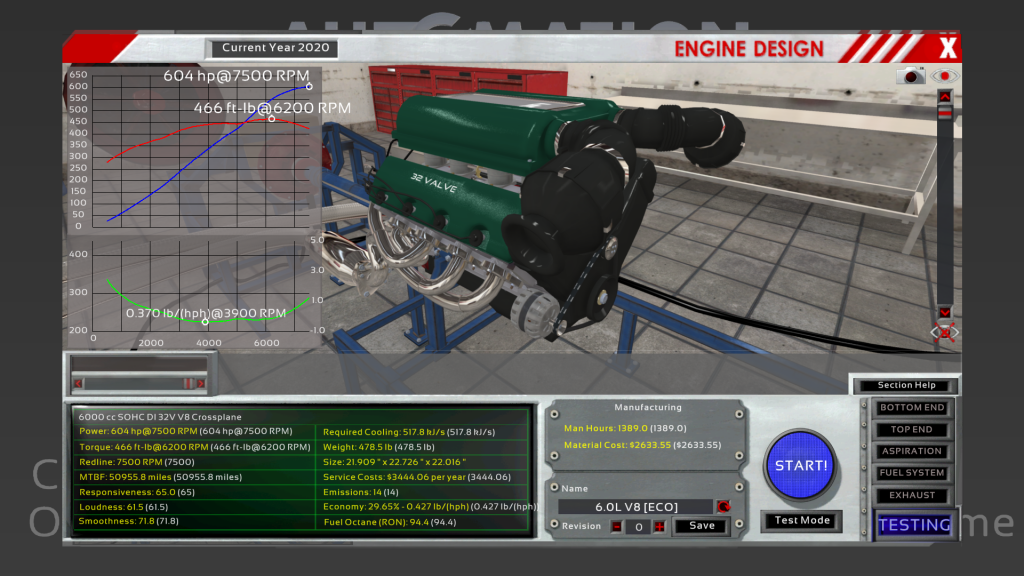Save the engine revision
The width and height of the screenshot is (1024, 576).
tap(701, 526)
